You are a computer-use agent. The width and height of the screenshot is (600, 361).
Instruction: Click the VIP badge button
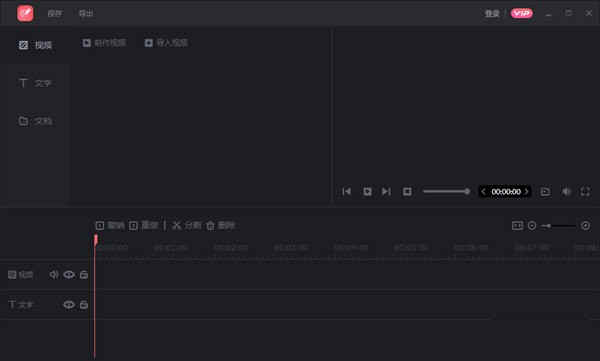[x=522, y=13]
